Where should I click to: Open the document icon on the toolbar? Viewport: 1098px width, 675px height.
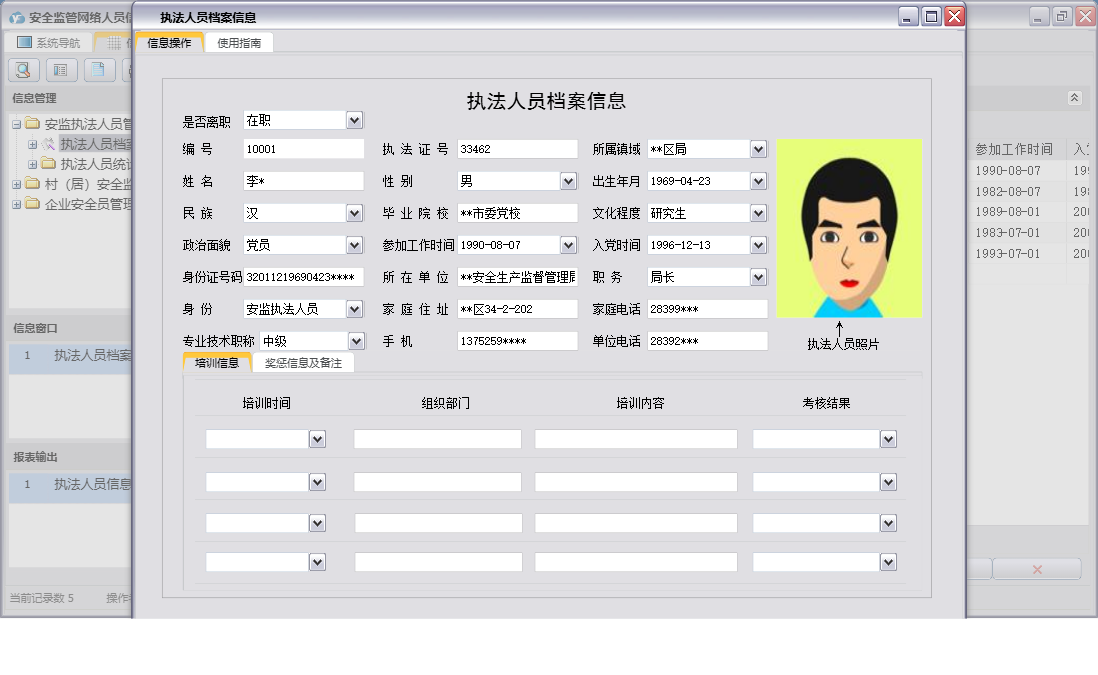[x=97, y=70]
